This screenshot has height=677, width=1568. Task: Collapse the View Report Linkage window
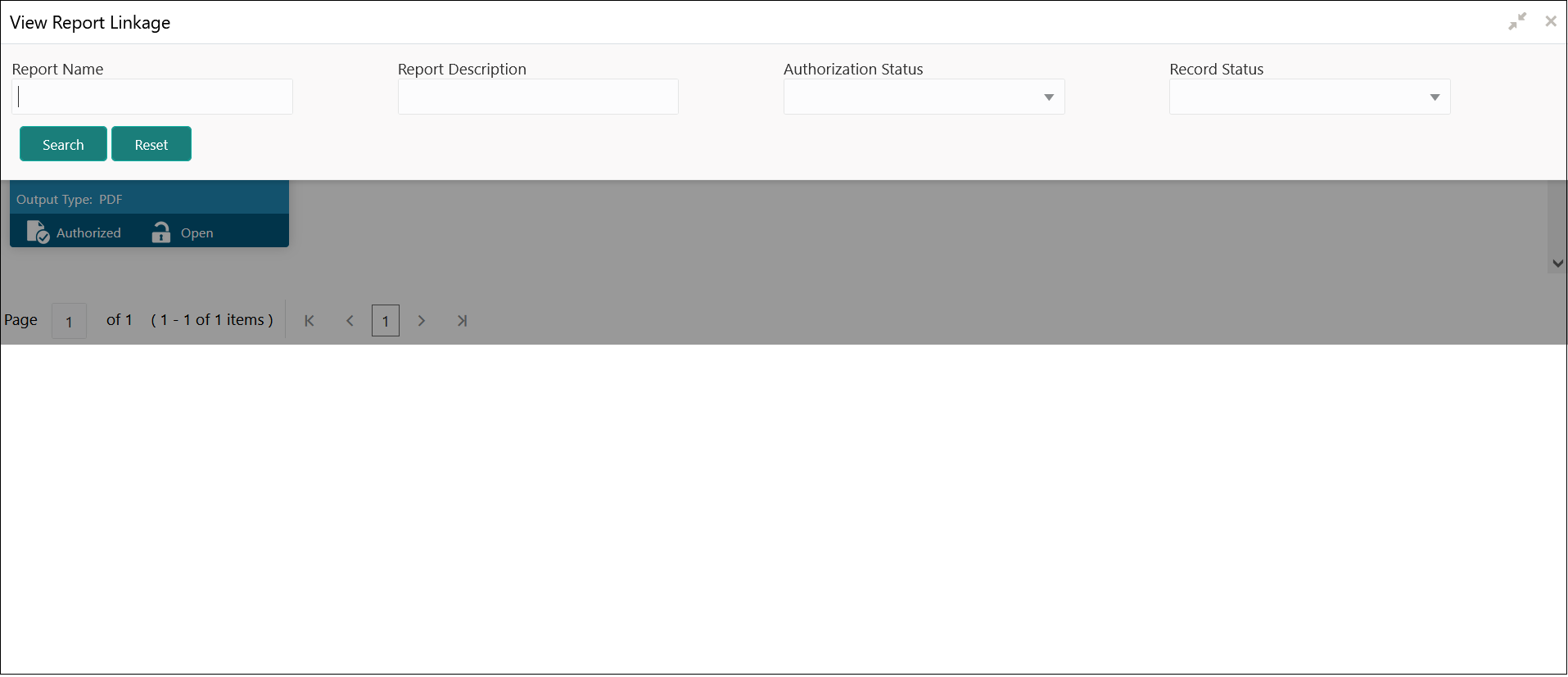point(1517,22)
